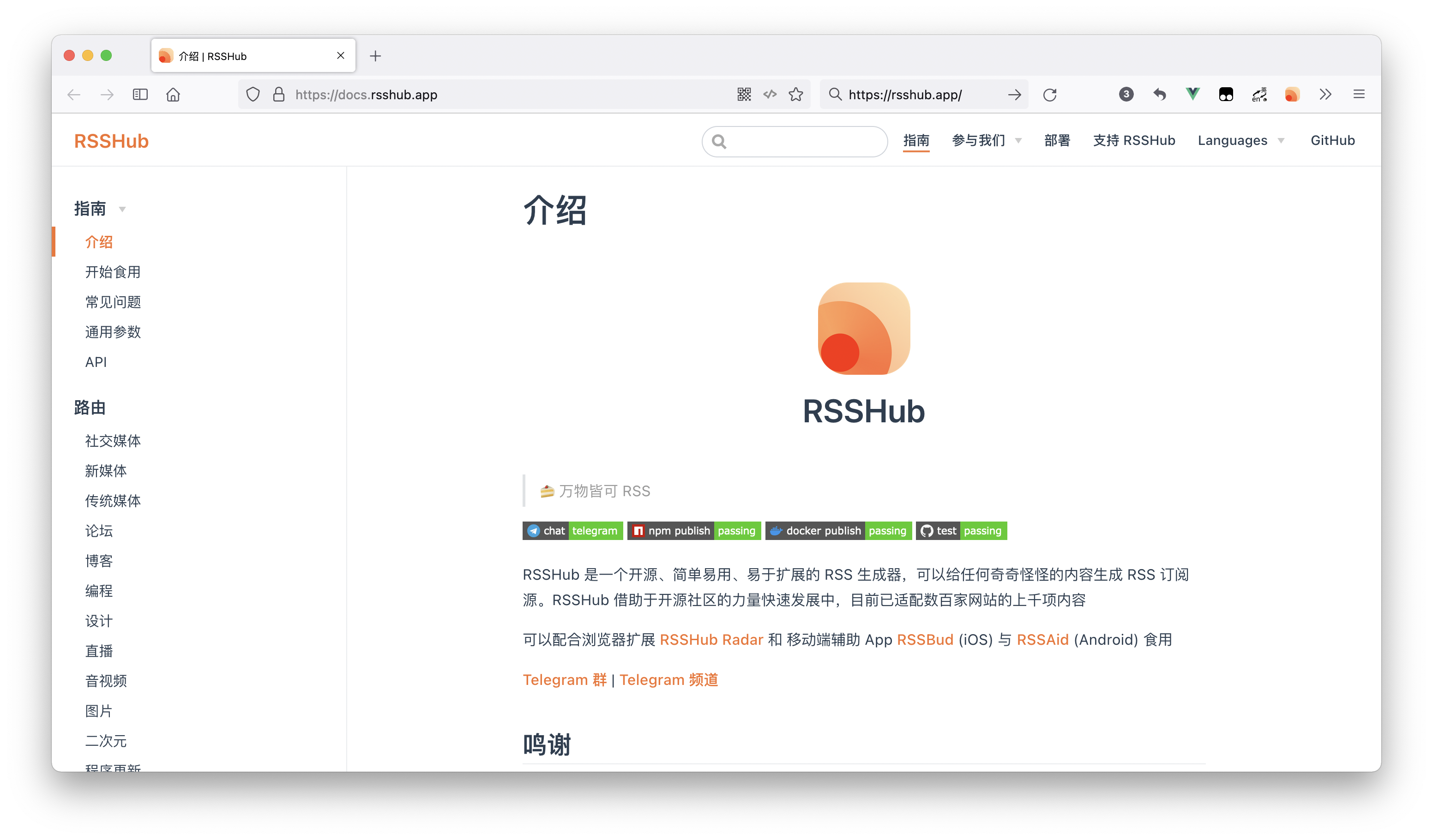This screenshot has height=840, width=1433.
Task: Bookmark page with the star icon
Action: [795, 94]
